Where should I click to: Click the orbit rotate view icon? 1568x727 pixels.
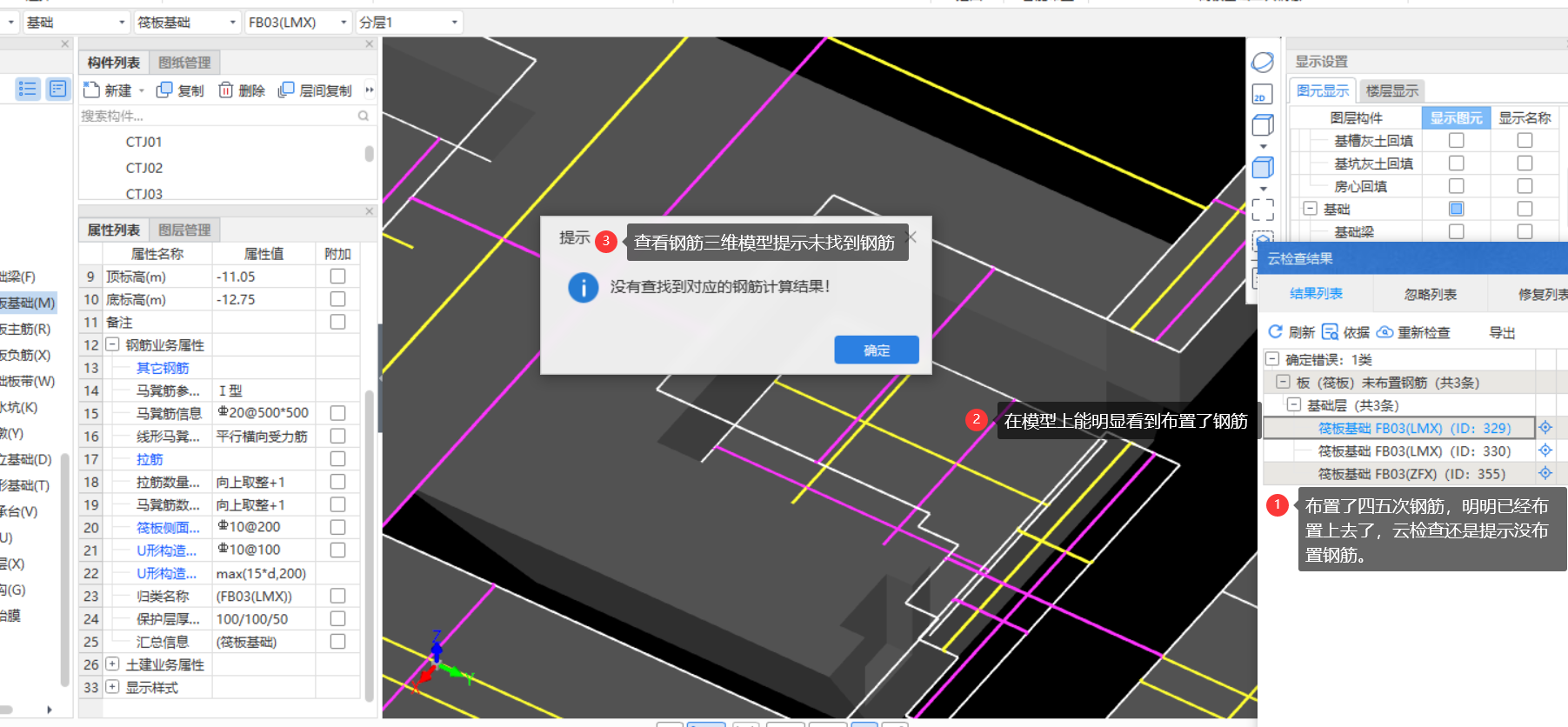(x=1263, y=63)
